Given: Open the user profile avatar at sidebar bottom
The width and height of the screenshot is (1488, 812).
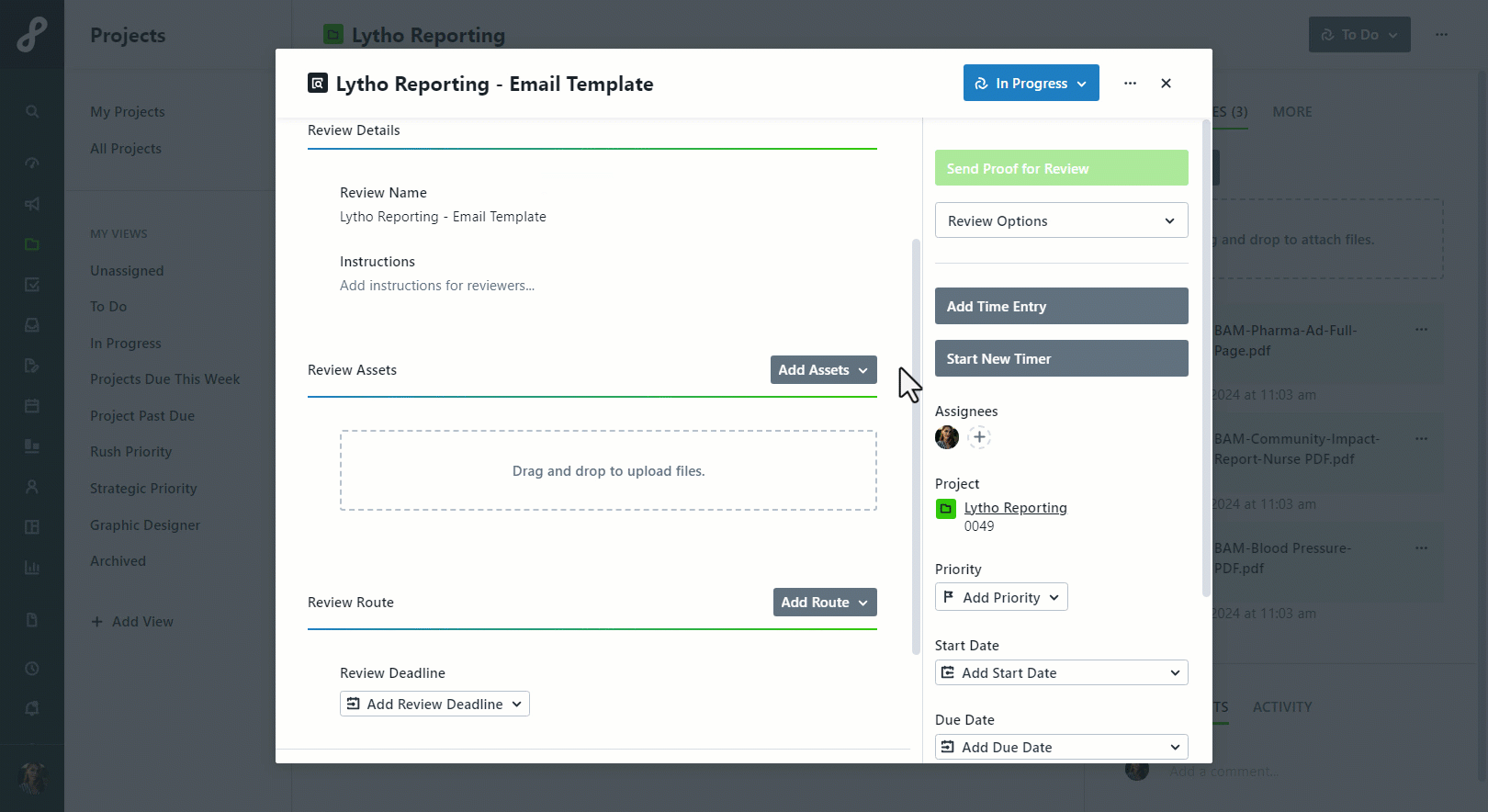Looking at the screenshot, I should pos(32,778).
